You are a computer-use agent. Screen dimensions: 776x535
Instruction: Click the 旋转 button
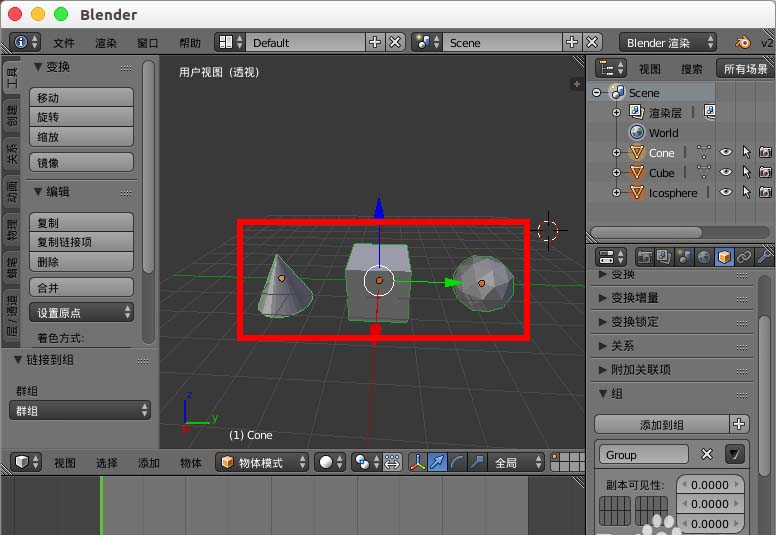click(81, 117)
